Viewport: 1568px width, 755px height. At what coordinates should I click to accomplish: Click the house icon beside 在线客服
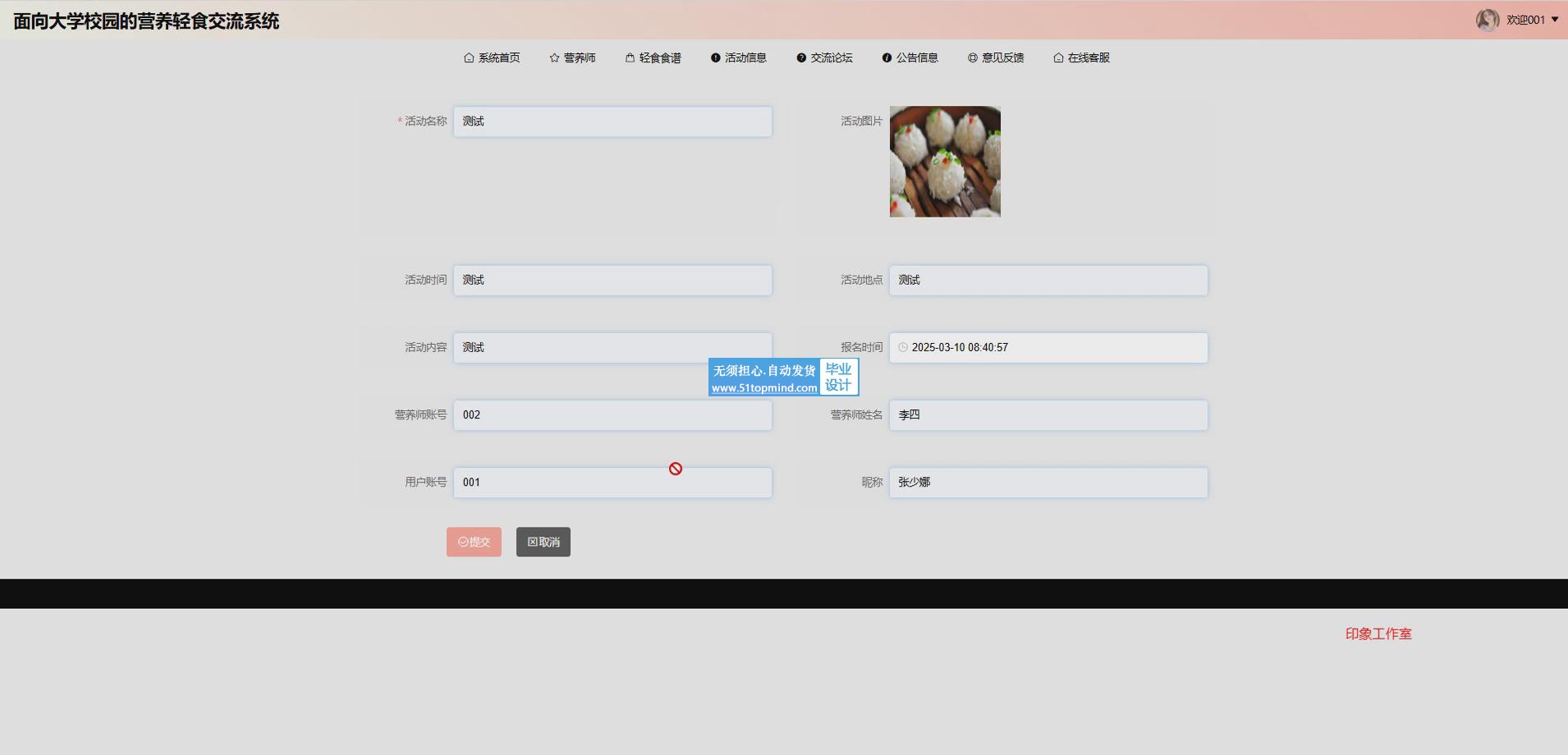pos(1058,58)
